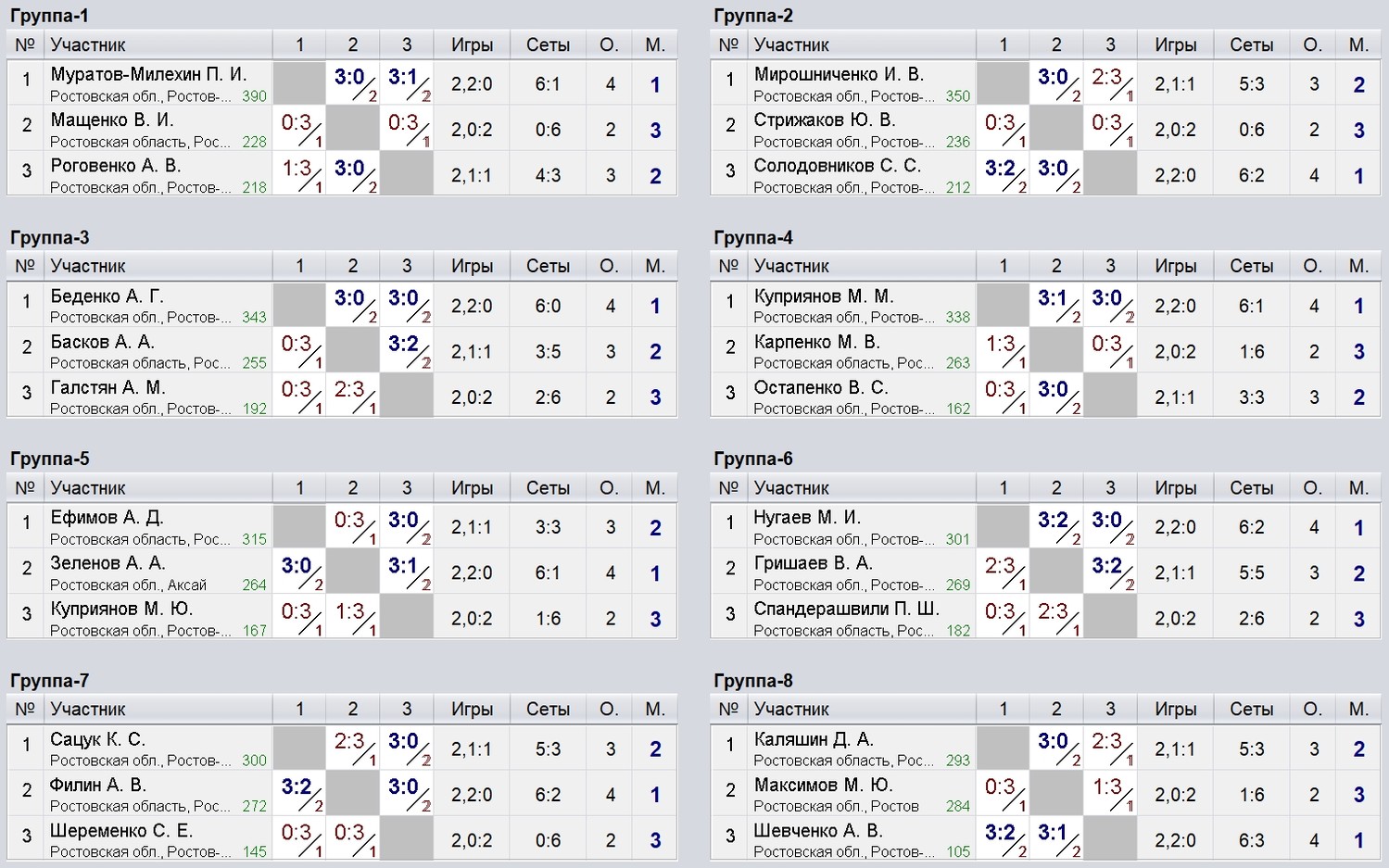Click Спандерашвили П. Ш. participant name

(846, 609)
